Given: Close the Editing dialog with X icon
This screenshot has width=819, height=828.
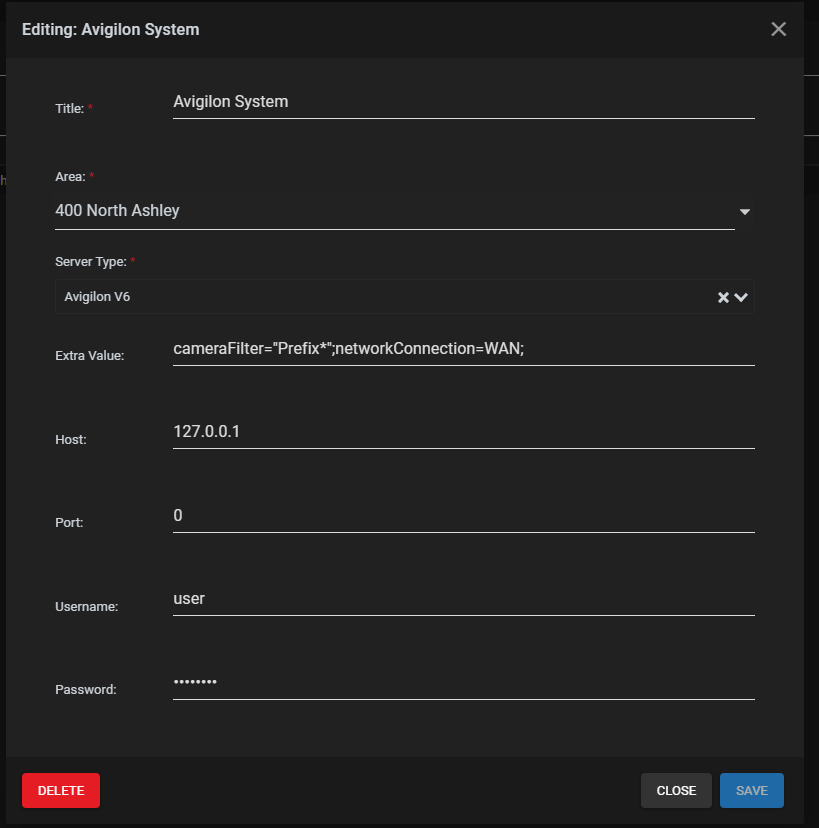Looking at the screenshot, I should pos(778,29).
